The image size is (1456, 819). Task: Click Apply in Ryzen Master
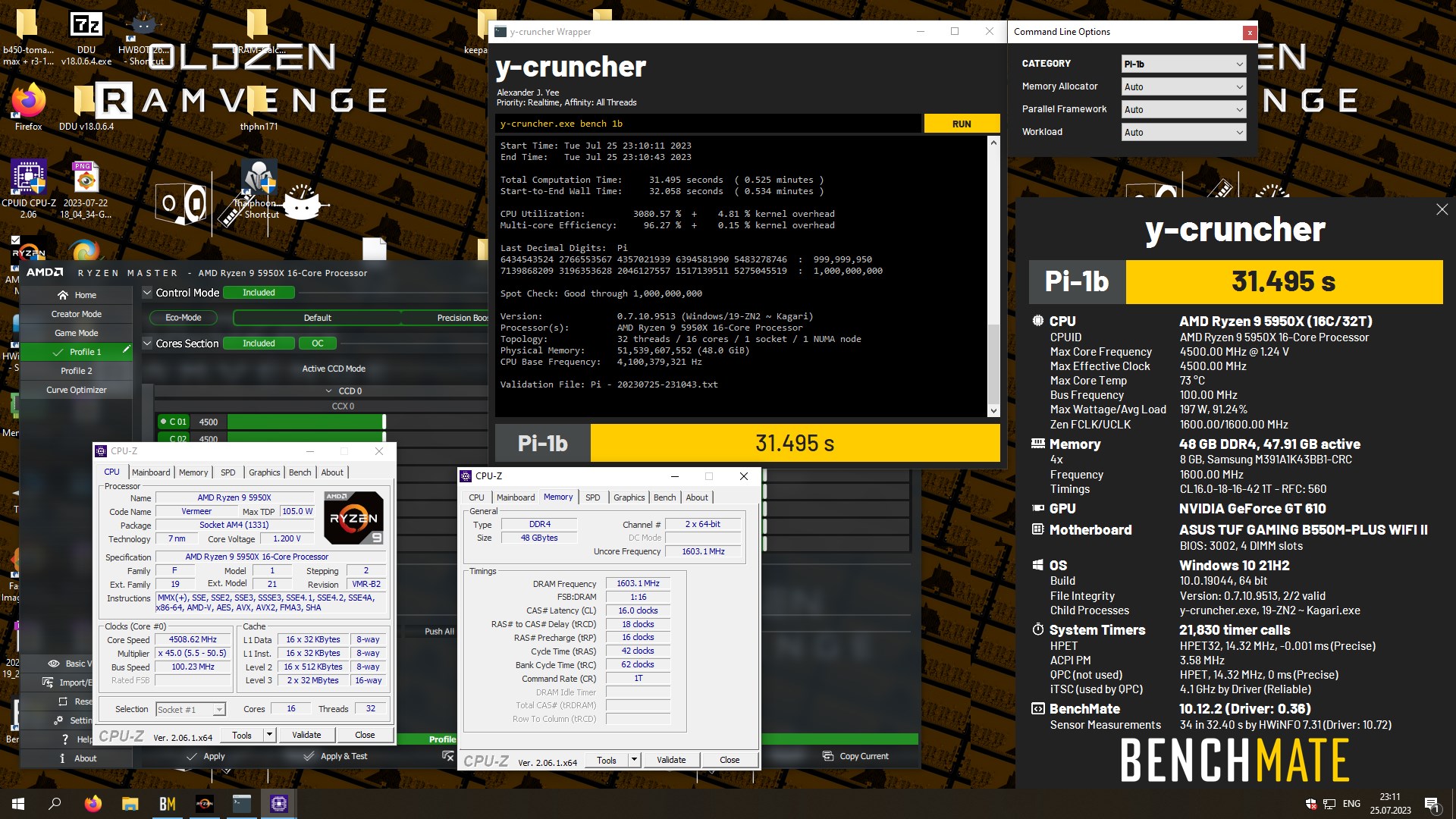[206, 756]
